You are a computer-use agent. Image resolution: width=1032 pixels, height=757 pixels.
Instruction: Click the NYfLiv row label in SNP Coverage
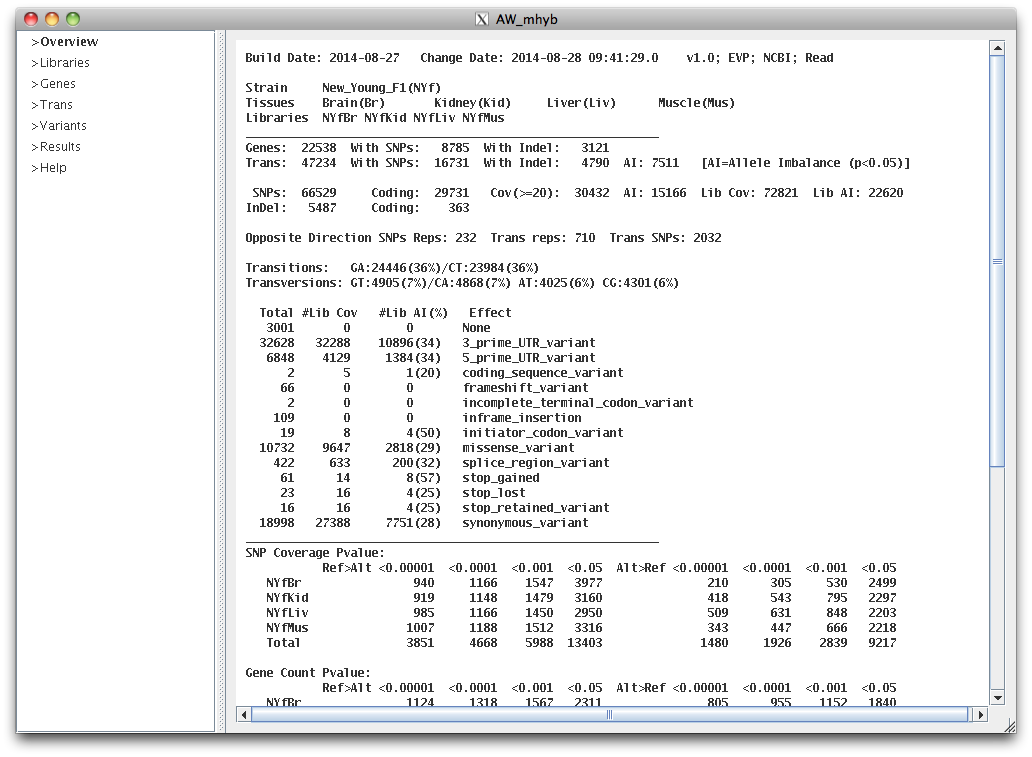tap(287, 613)
